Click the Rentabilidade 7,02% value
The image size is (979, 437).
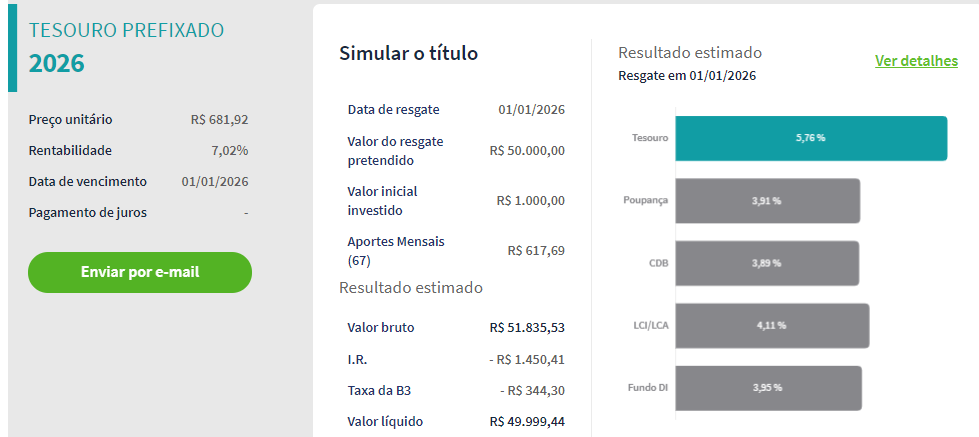click(229, 151)
